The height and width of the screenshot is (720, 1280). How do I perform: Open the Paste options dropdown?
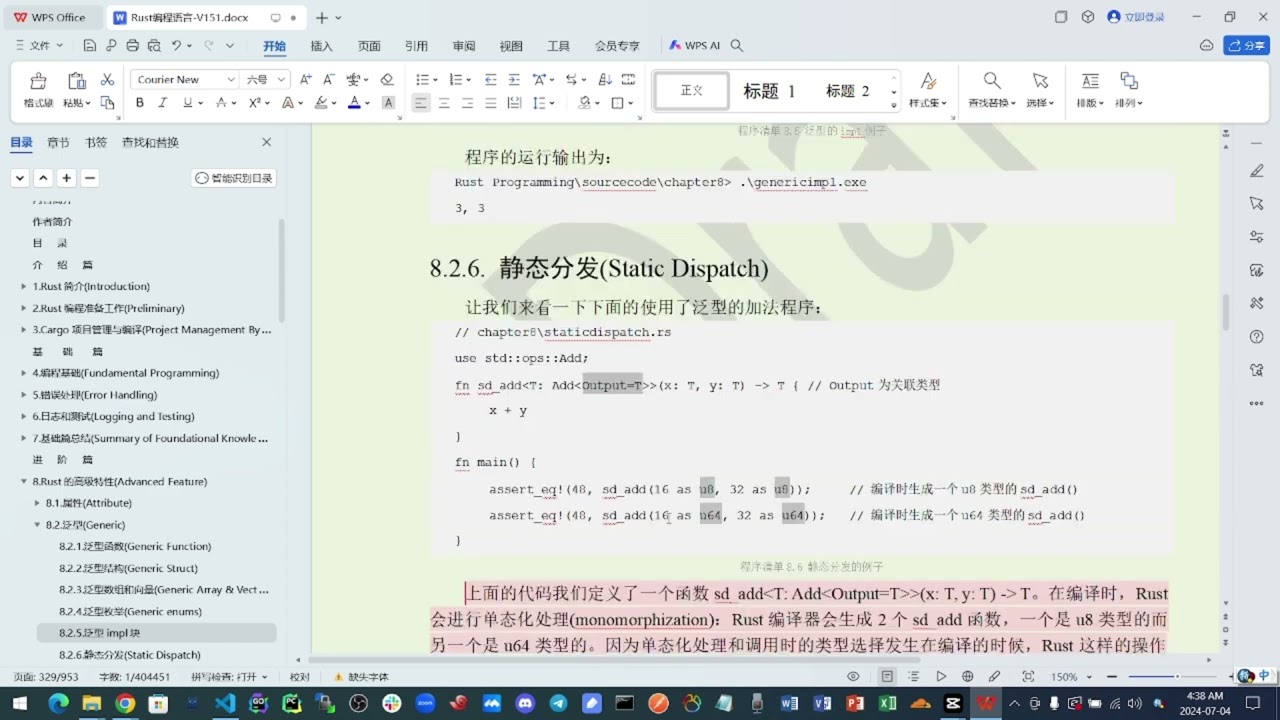(87, 103)
